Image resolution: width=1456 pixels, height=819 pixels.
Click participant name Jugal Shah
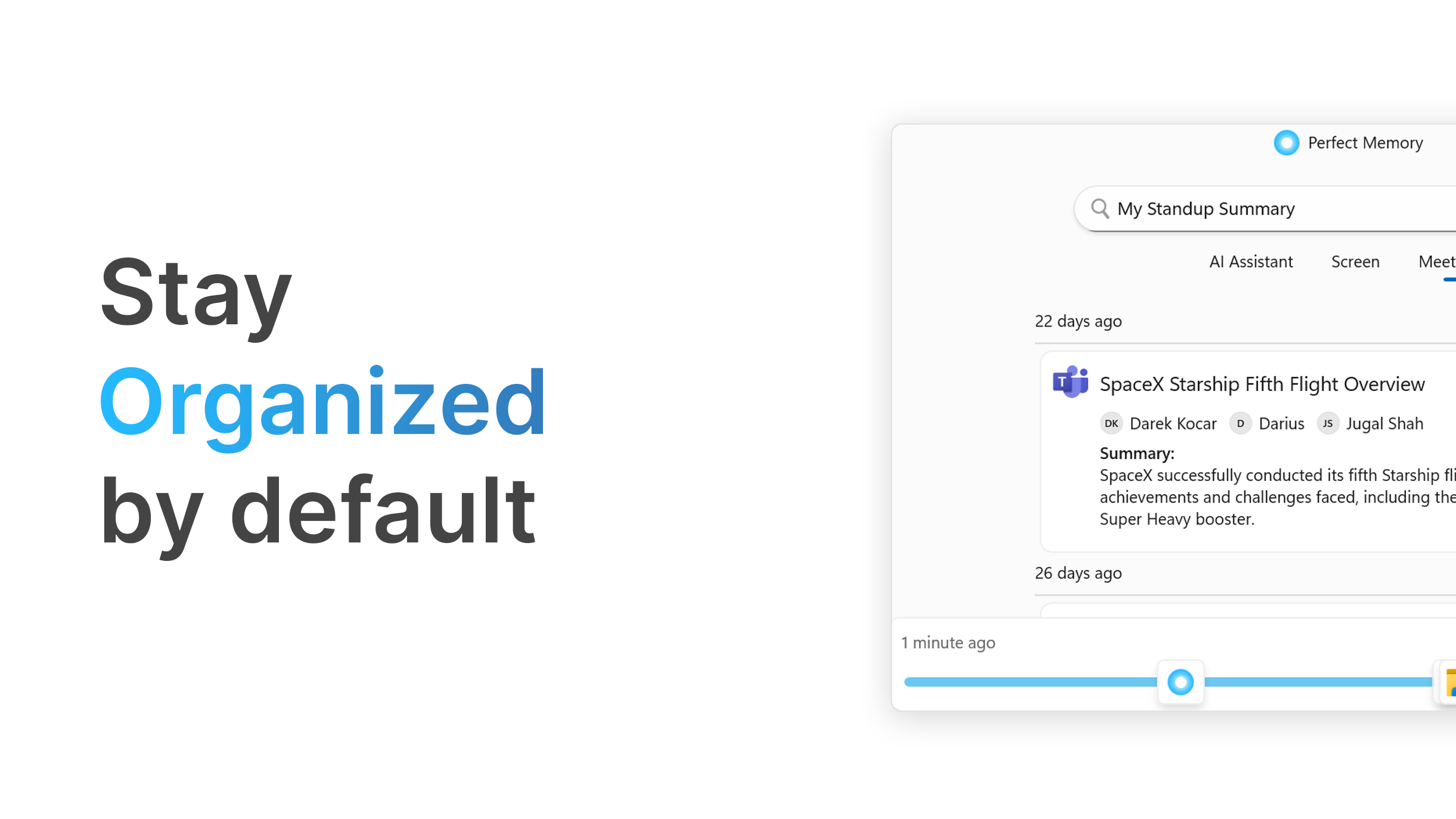coord(1384,424)
